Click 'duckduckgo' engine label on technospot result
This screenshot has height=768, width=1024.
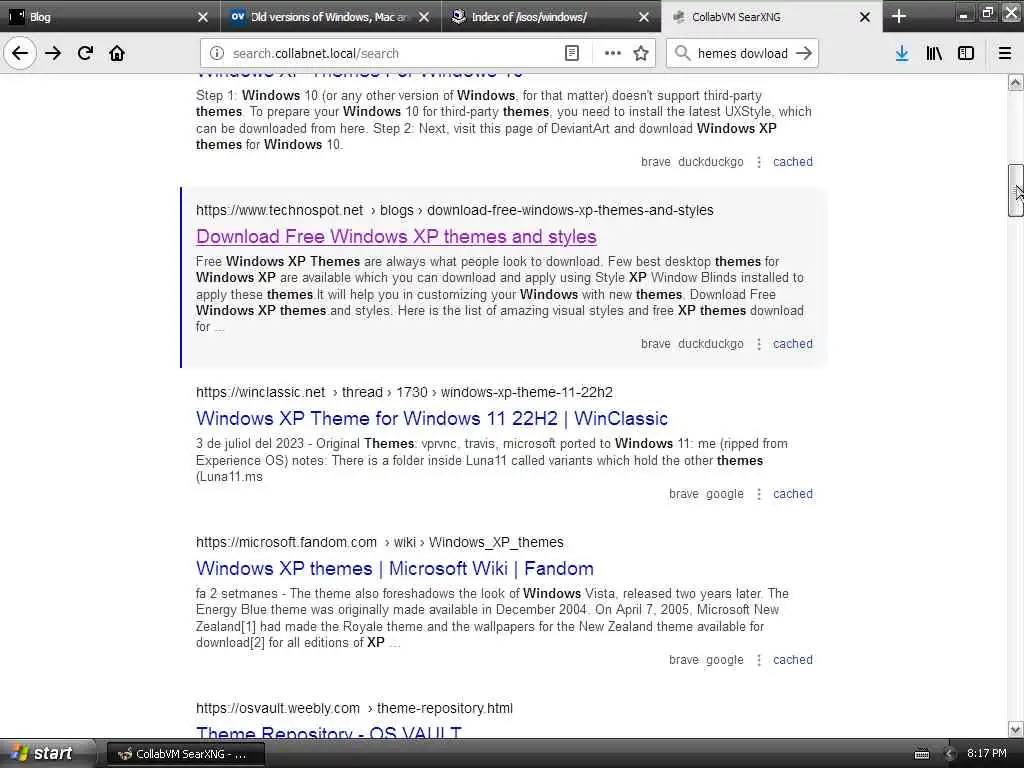pyautogui.click(x=711, y=344)
